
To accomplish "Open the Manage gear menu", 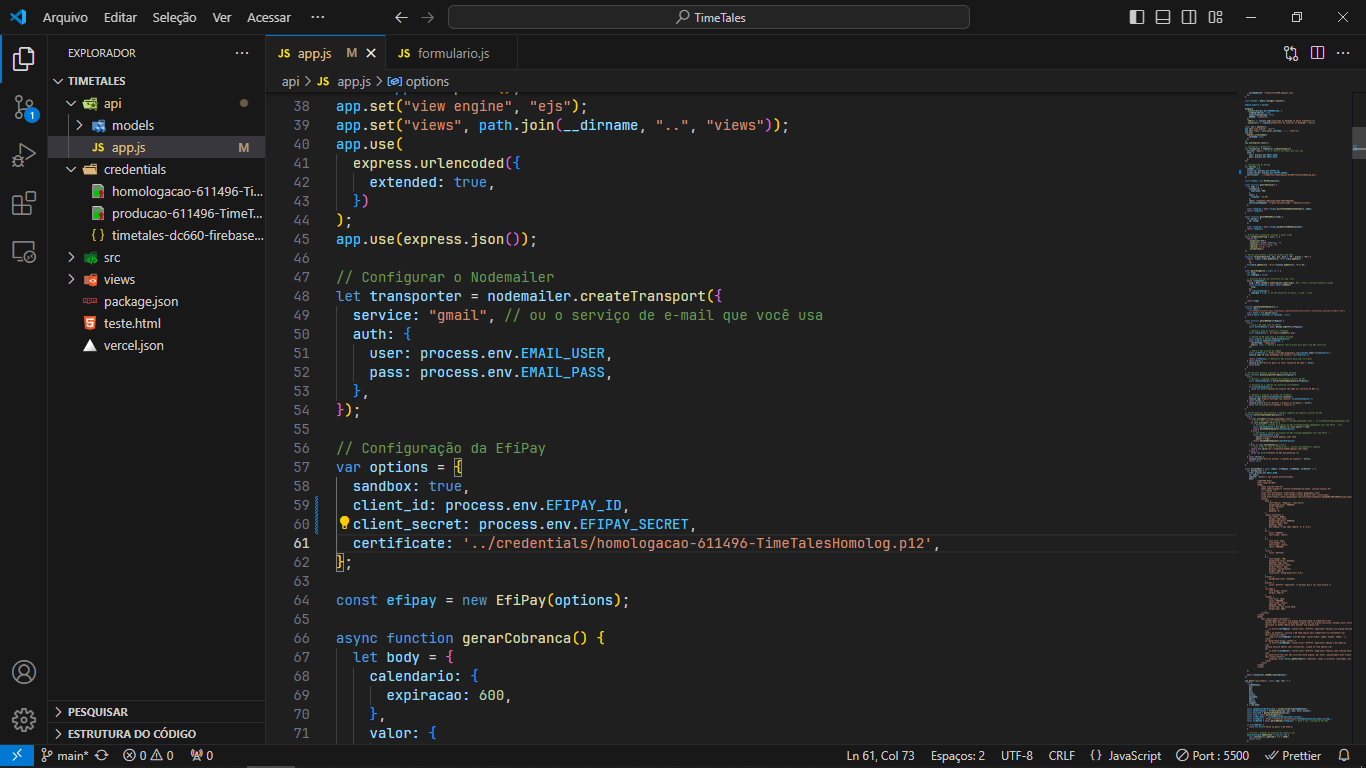I will click(24, 720).
